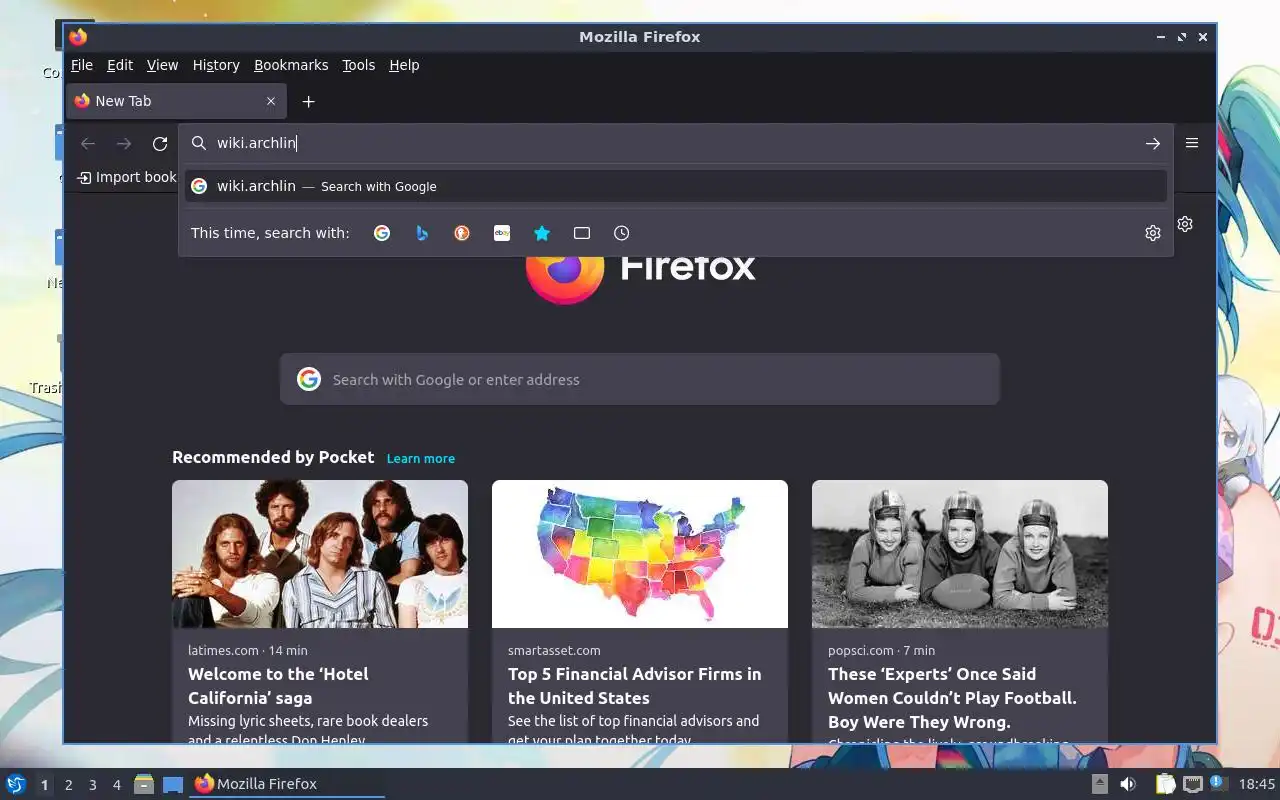This screenshot has width=1280, height=800.
Task: Open notification tray icon with exclamation mark
Action: pyautogui.click(x=1218, y=784)
